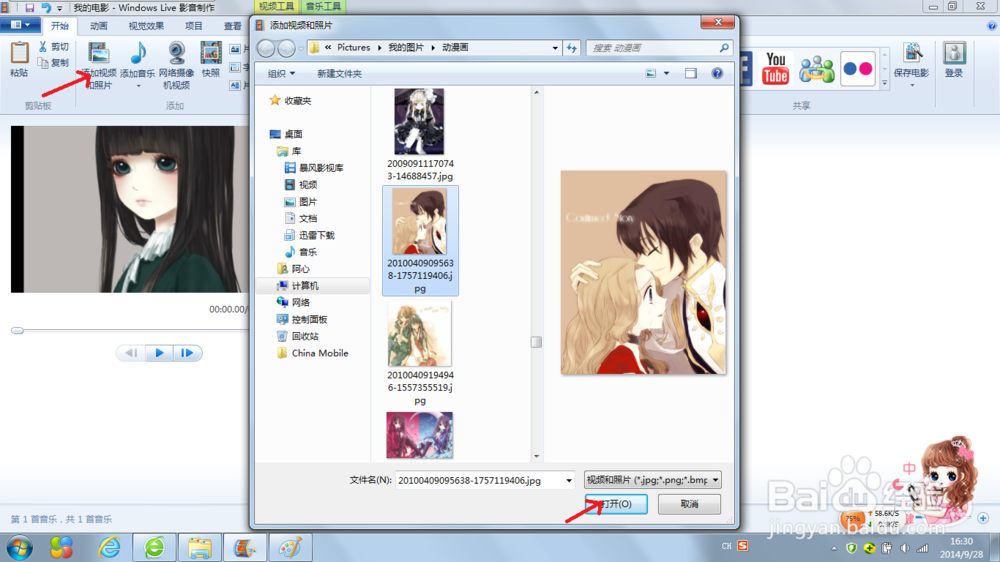The image size is (1000, 562).
Task: Click the dialog help question mark icon
Action: [x=717, y=73]
